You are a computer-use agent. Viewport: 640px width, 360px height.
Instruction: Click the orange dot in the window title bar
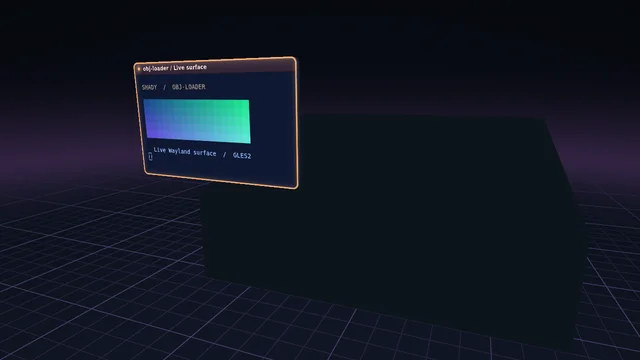tap(139, 69)
